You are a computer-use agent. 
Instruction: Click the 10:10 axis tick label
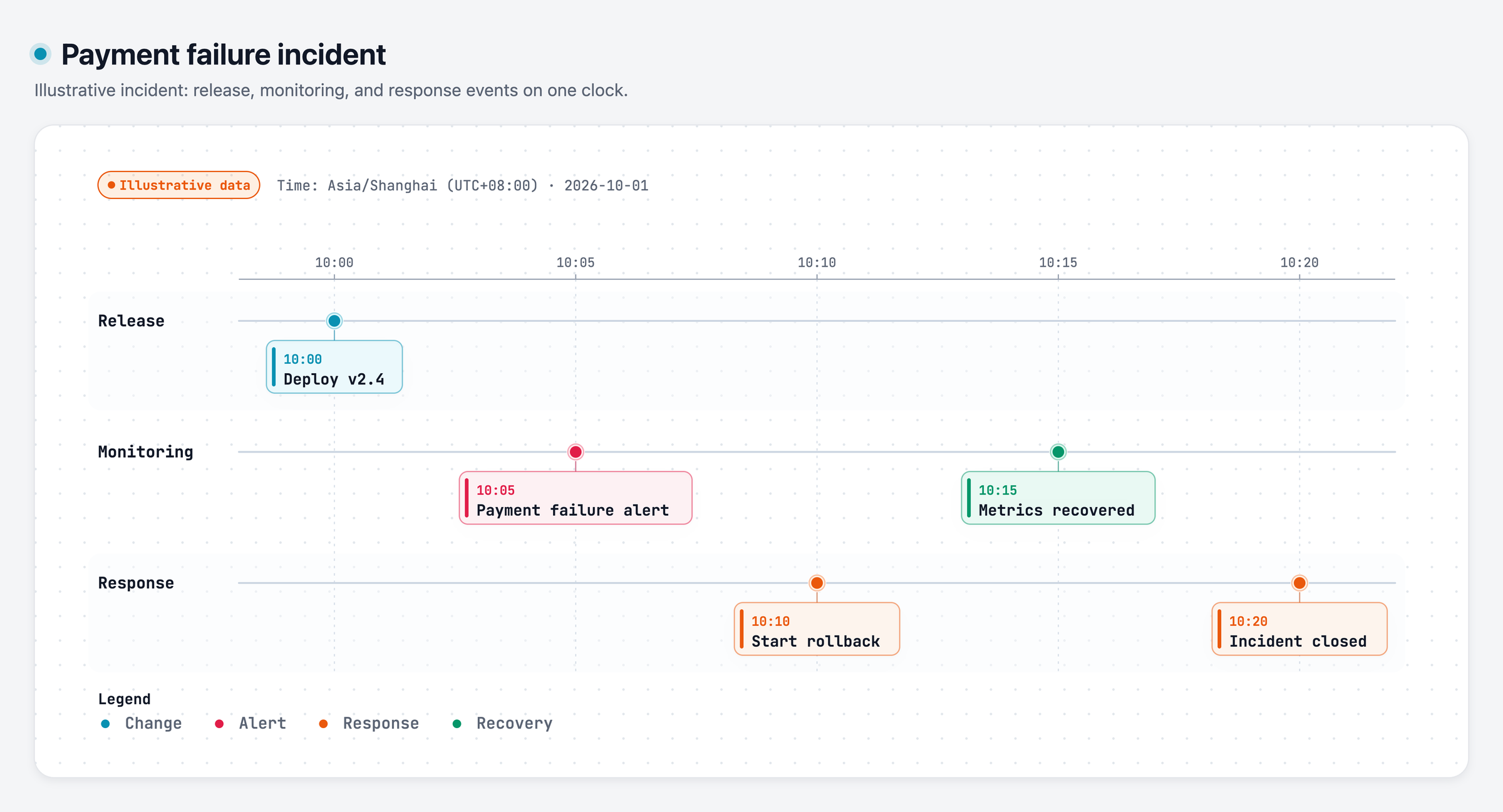(817, 263)
